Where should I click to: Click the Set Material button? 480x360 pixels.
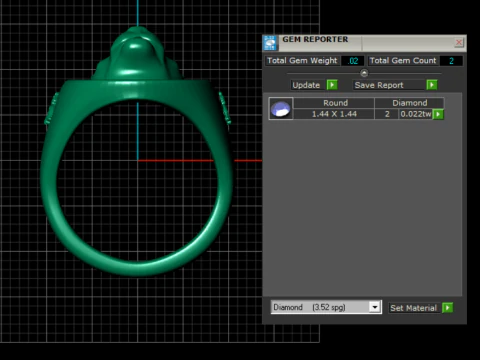pos(414,308)
